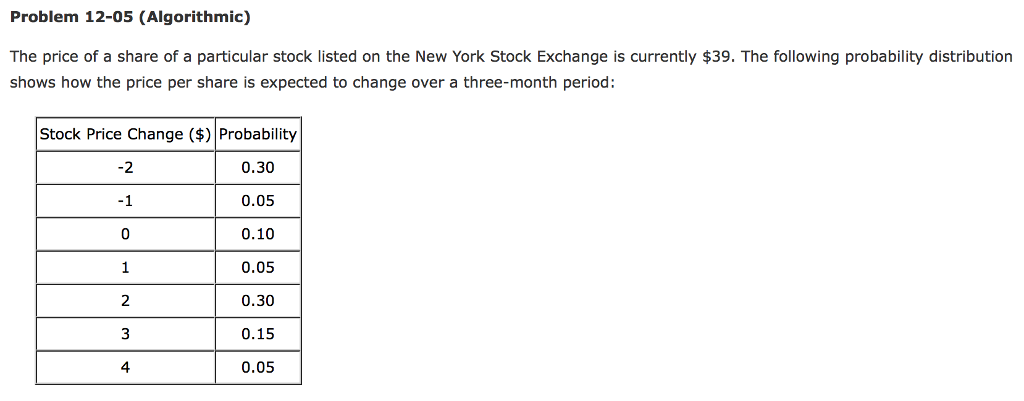Select the positive 1 price change cell

click(x=125, y=267)
